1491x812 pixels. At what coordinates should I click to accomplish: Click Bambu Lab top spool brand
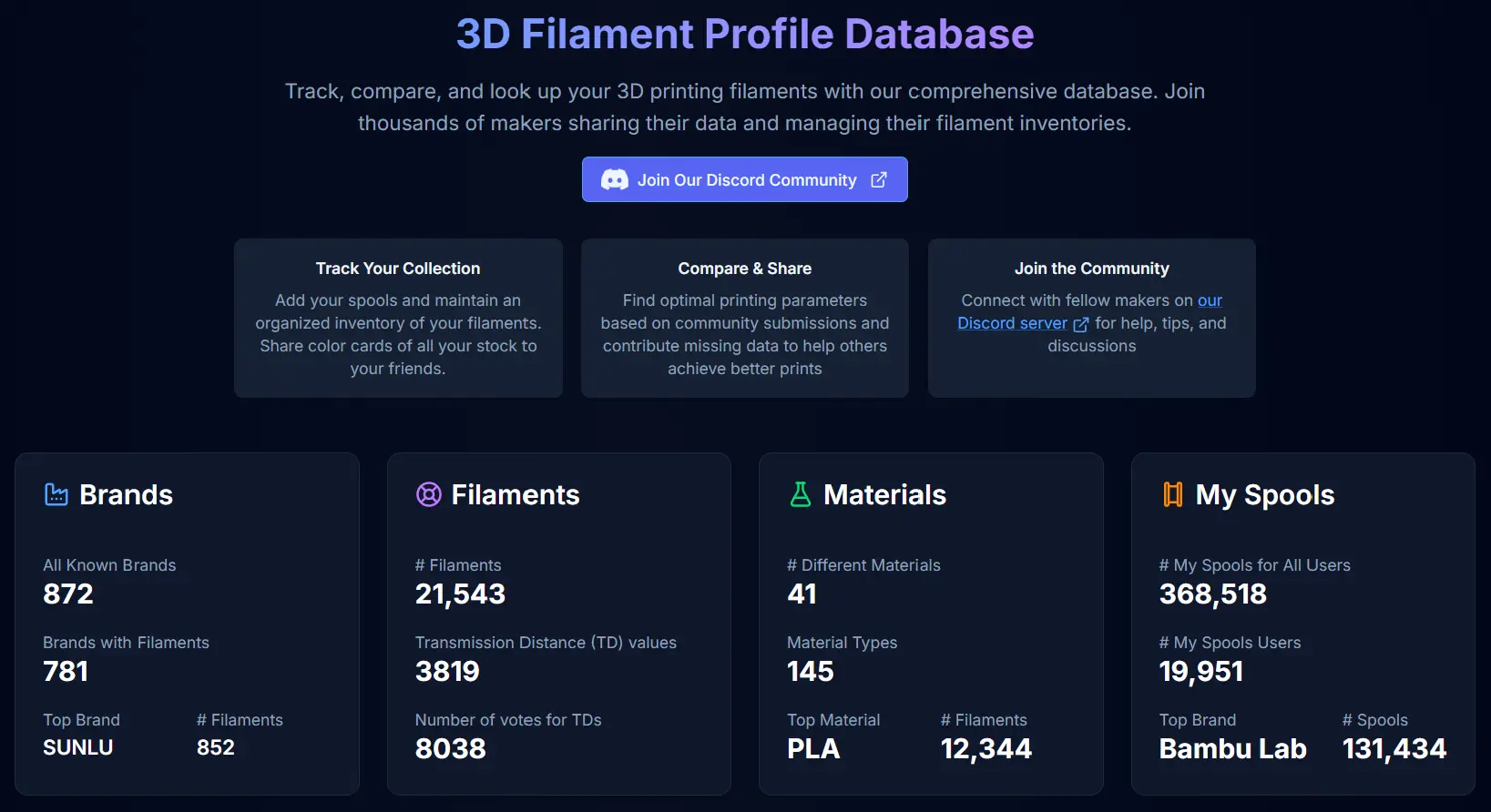[x=1232, y=748]
